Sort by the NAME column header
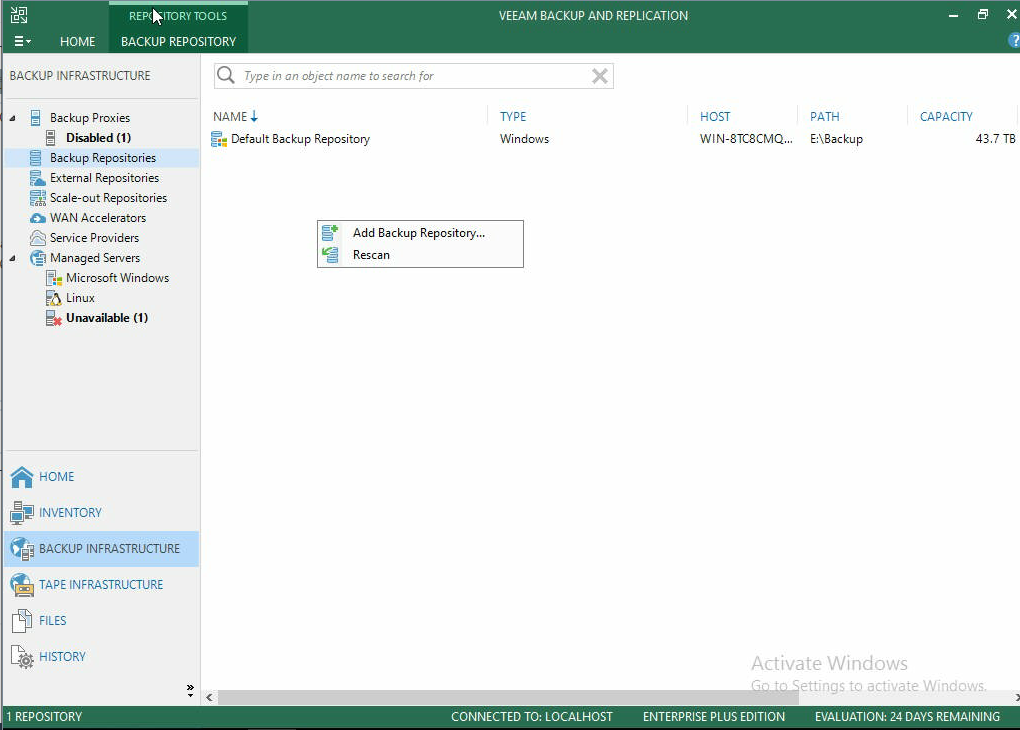Viewport: 1020px width, 730px height. tap(235, 116)
